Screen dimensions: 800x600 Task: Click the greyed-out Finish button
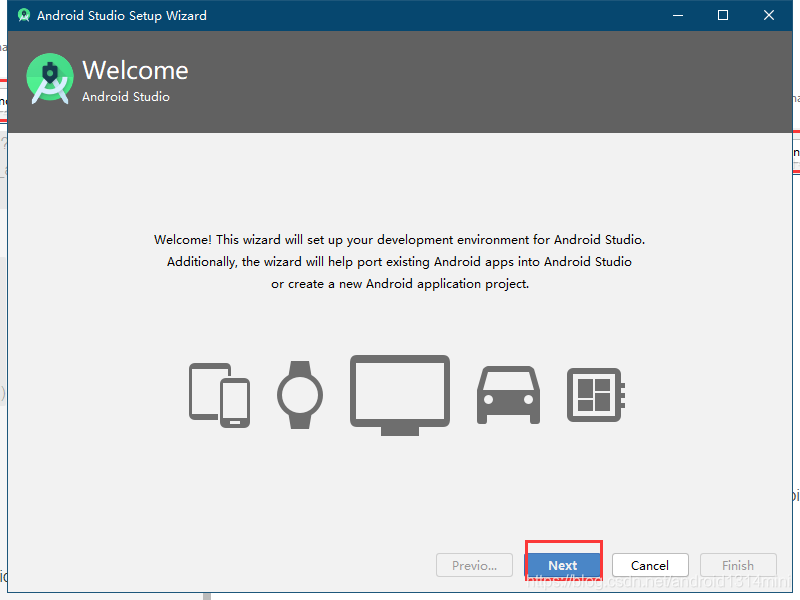pos(738,565)
